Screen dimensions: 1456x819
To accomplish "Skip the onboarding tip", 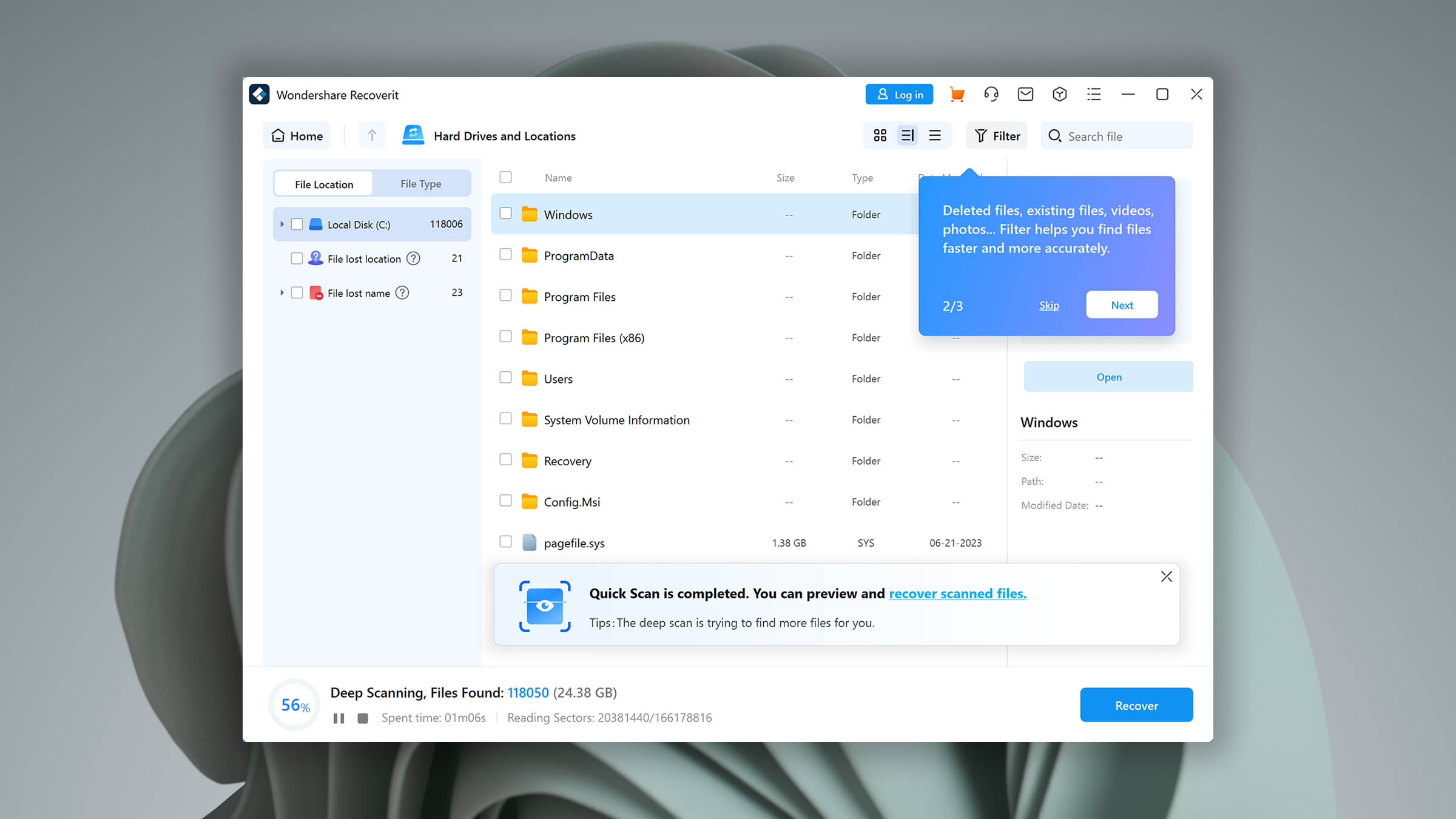I will click(x=1049, y=305).
